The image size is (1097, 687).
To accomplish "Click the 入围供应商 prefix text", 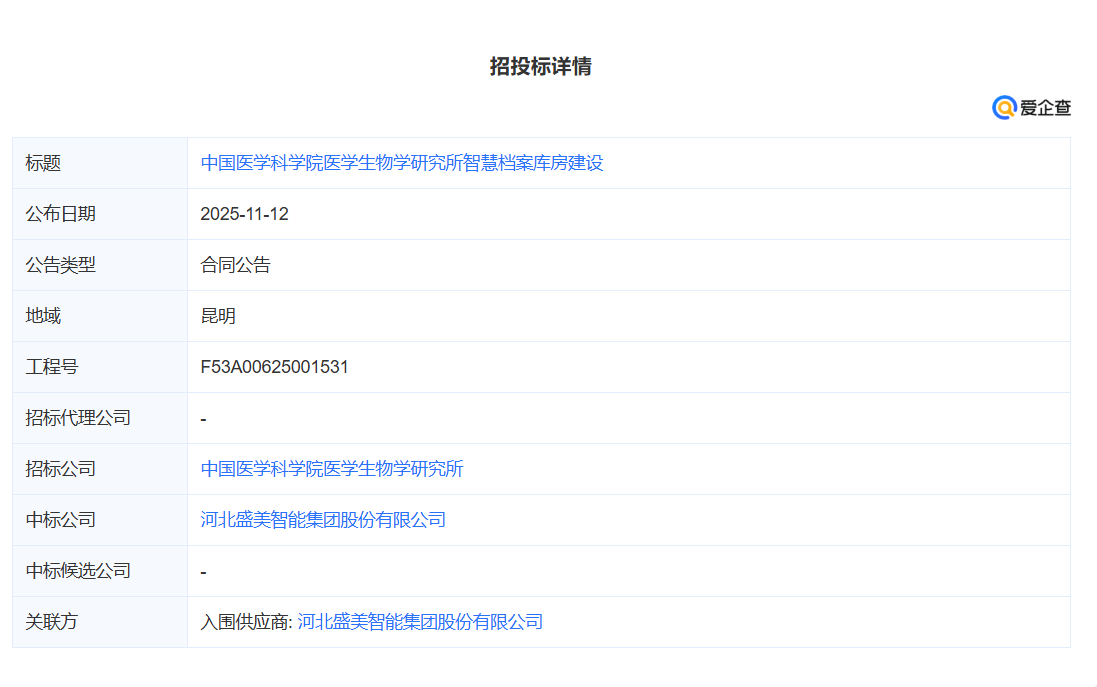I will coord(245,622).
